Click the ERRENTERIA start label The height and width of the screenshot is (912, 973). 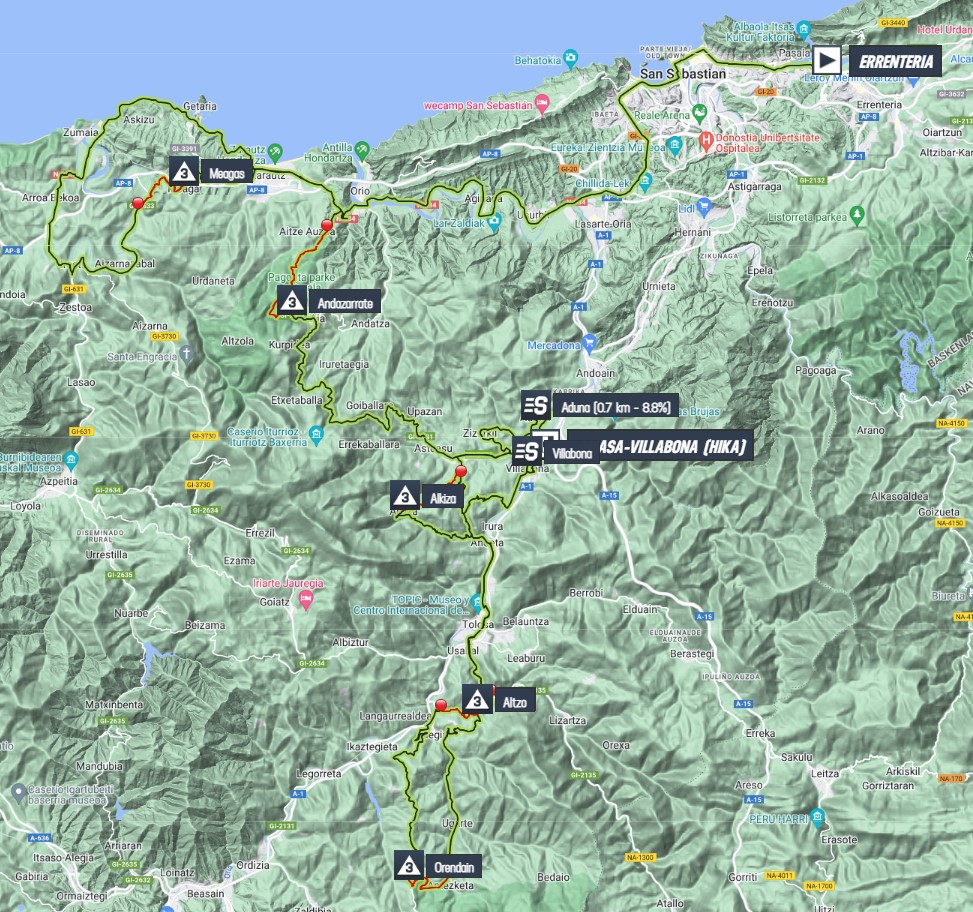pos(894,61)
